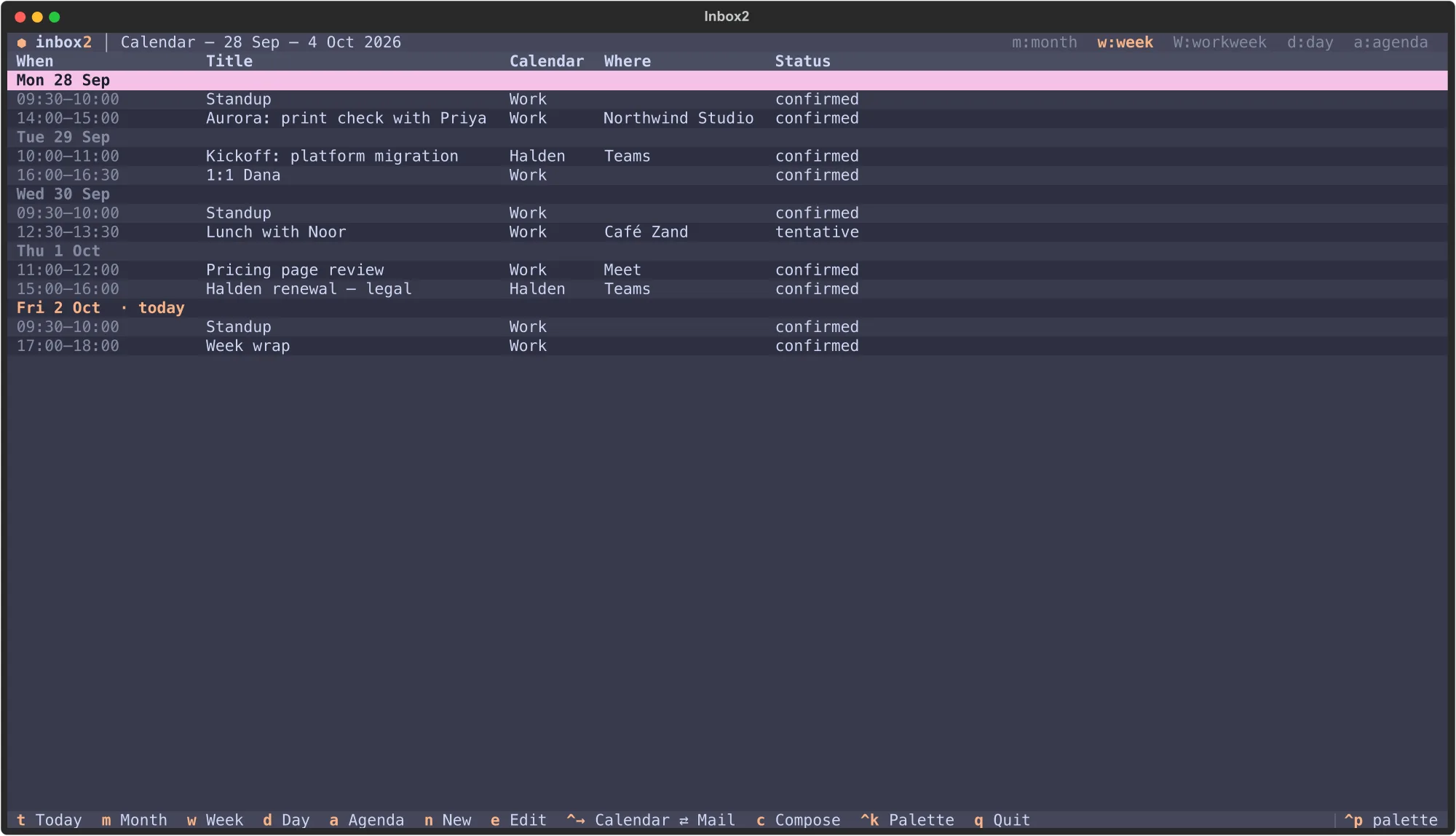Image resolution: width=1456 pixels, height=836 pixels.
Task: Click the Northwind Studio location cell
Action: [x=678, y=118]
